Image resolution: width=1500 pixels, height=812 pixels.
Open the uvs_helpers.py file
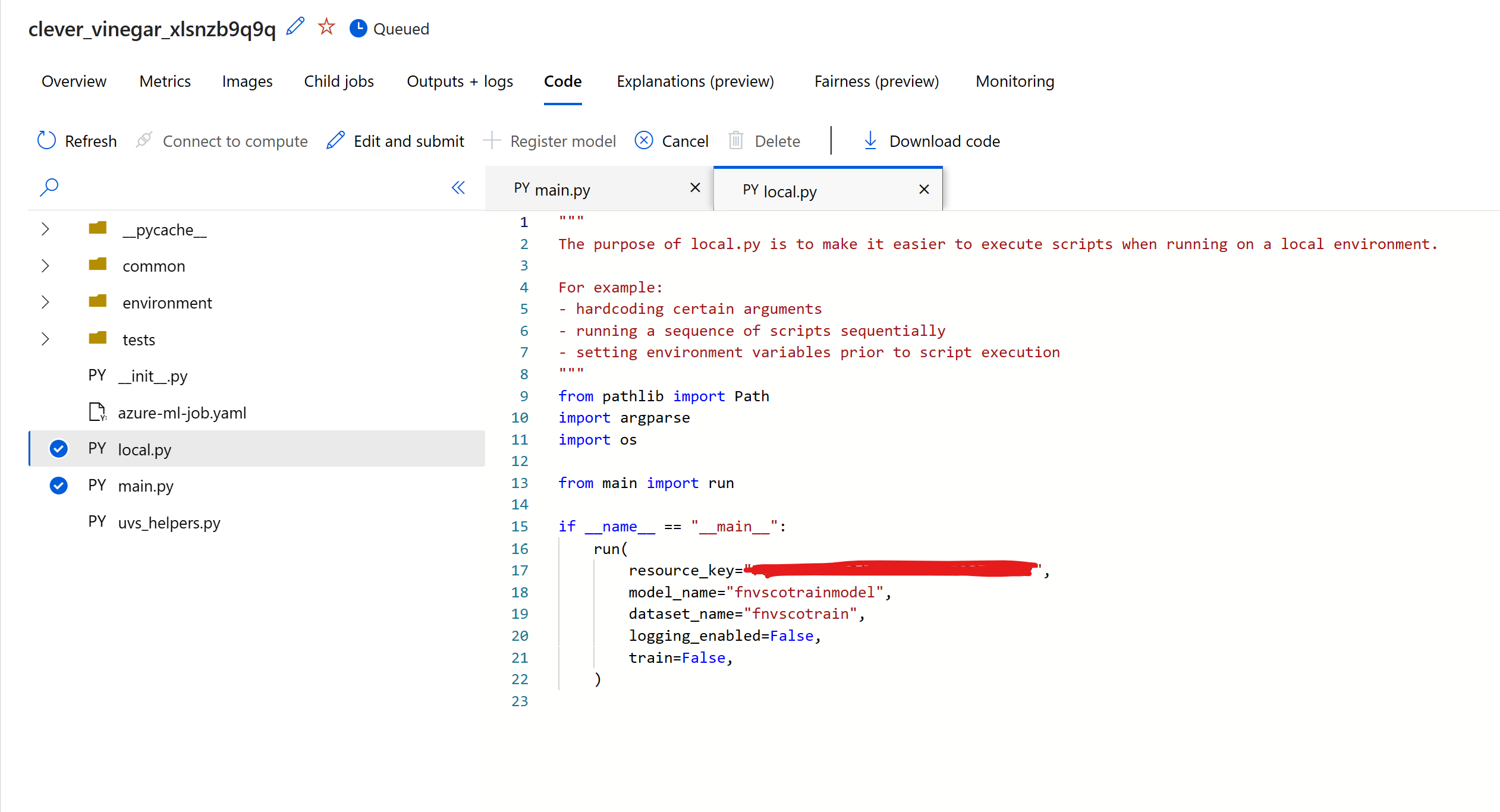coord(169,523)
